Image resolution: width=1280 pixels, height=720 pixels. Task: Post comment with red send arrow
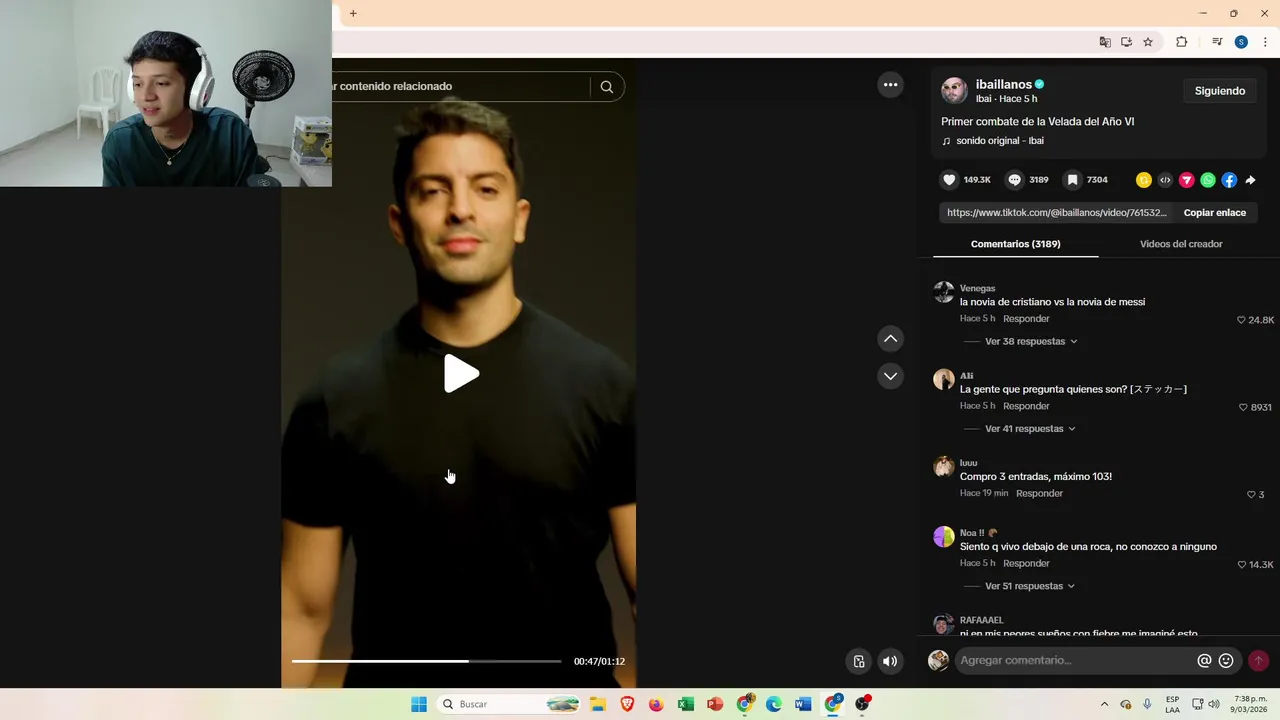1258,661
